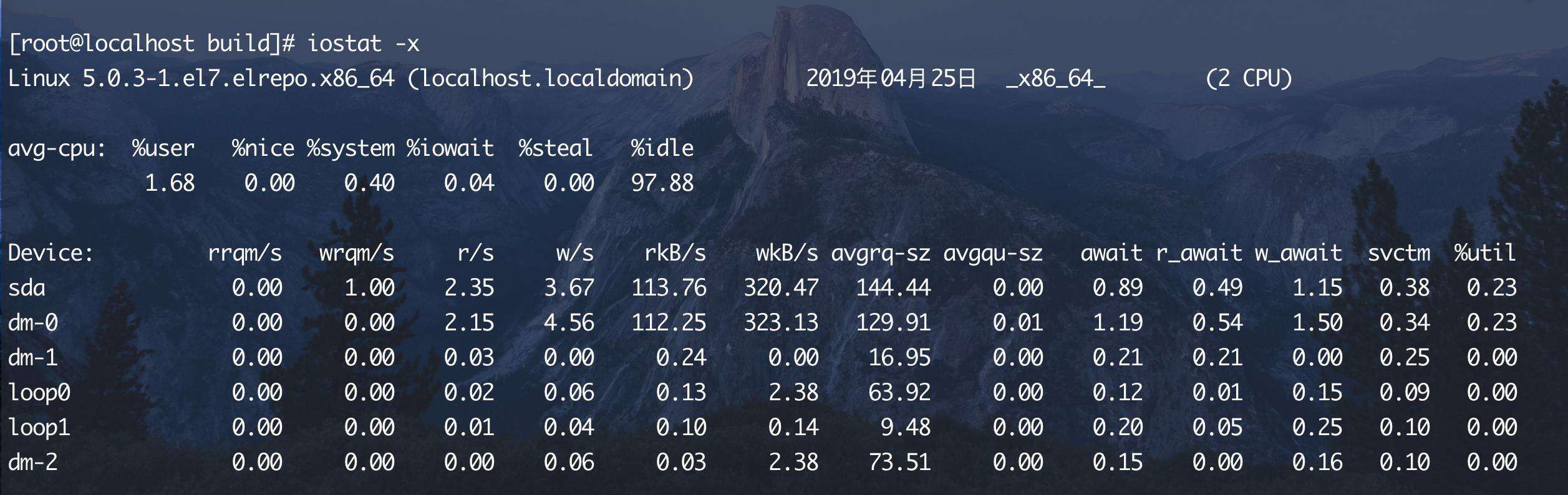1568x495 pixels.
Task: Click the await column header
Action: pyautogui.click(x=1112, y=253)
